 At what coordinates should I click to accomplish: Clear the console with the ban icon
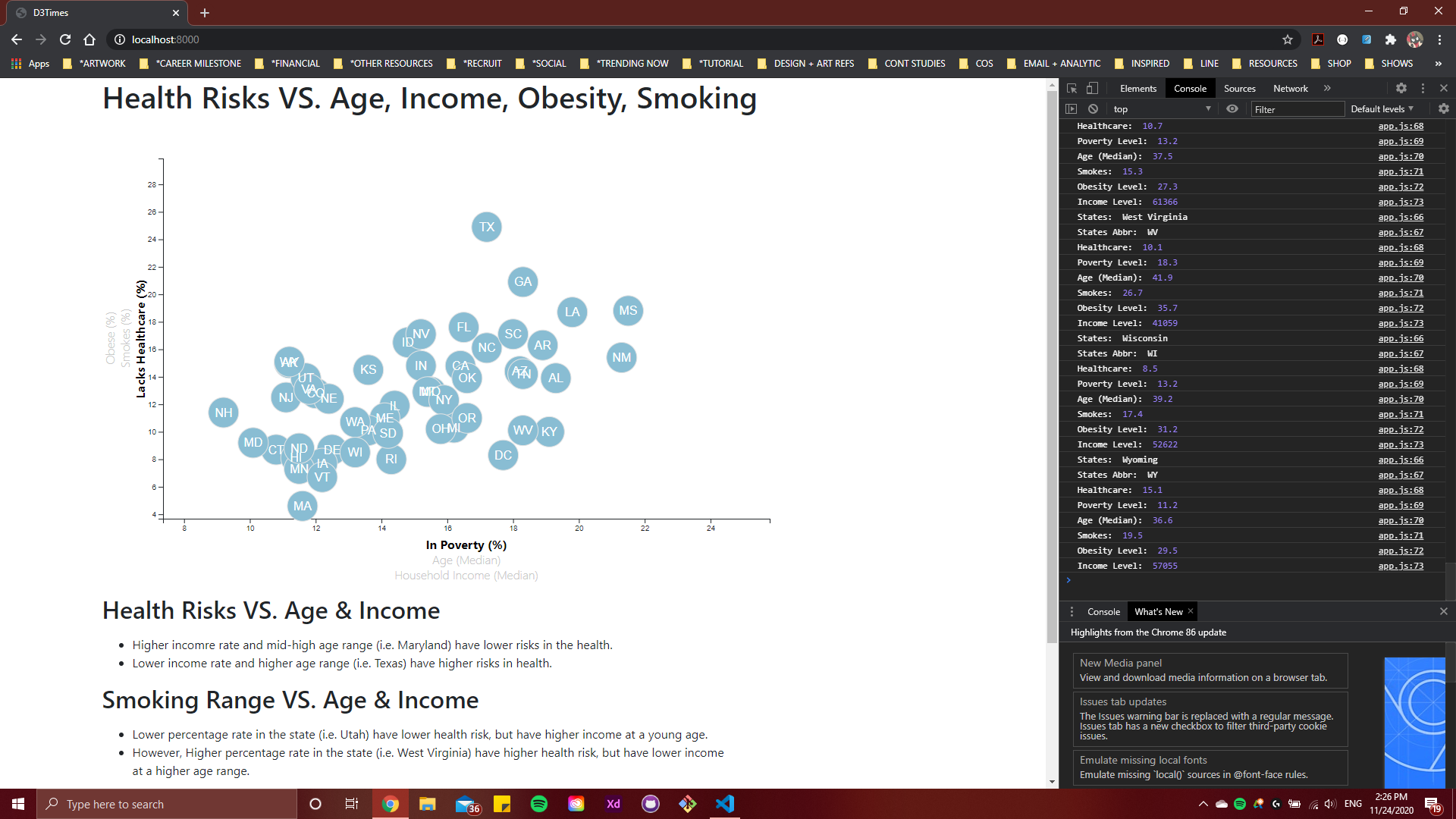click(1093, 109)
